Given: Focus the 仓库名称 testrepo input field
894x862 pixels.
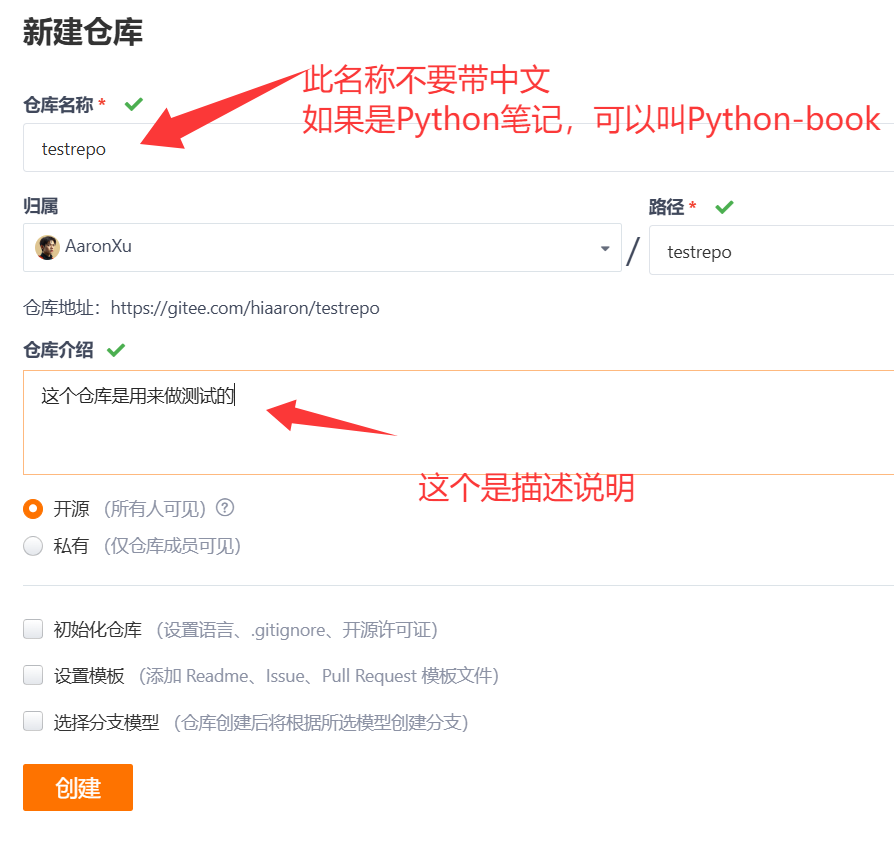Looking at the screenshot, I should pos(458,148).
